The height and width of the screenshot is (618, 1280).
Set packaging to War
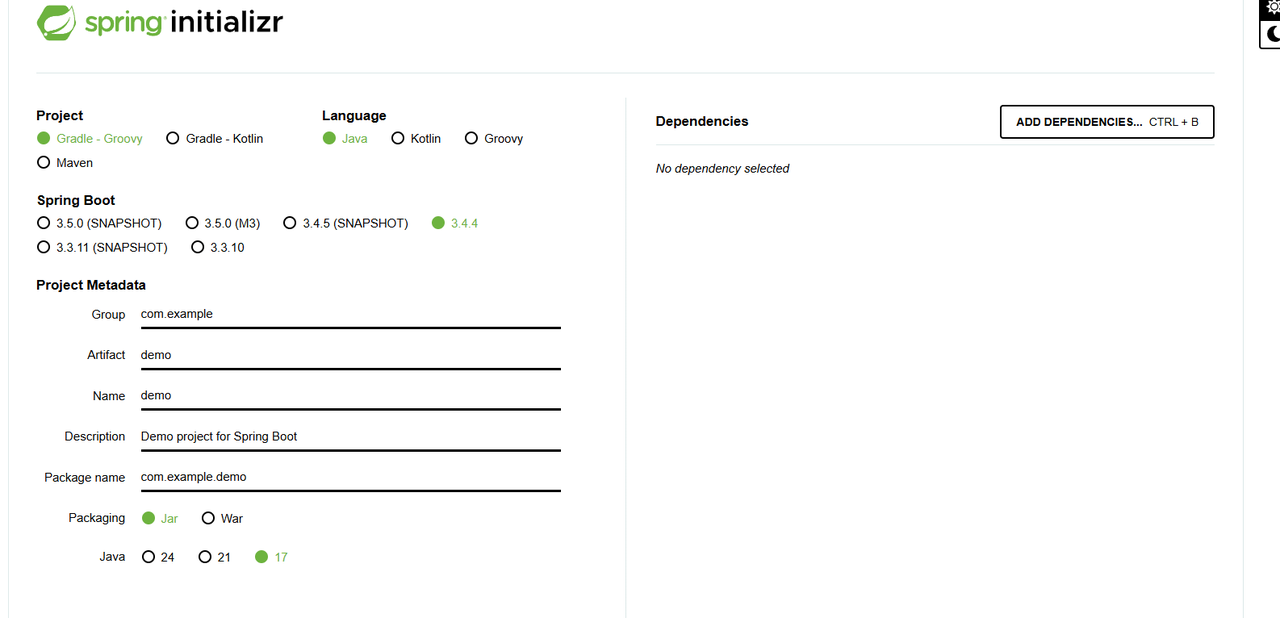click(208, 518)
